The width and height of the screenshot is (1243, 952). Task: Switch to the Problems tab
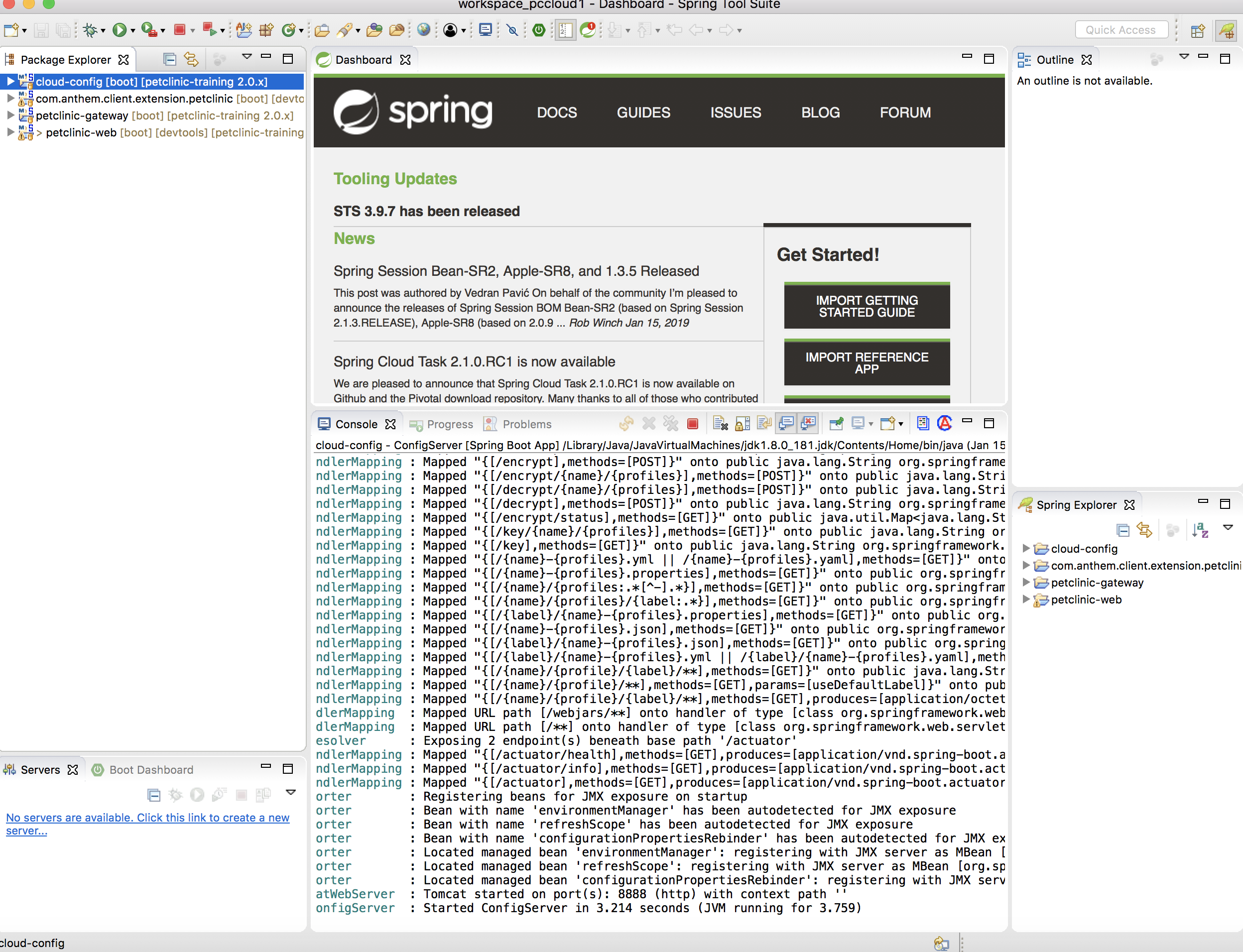pos(517,424)
